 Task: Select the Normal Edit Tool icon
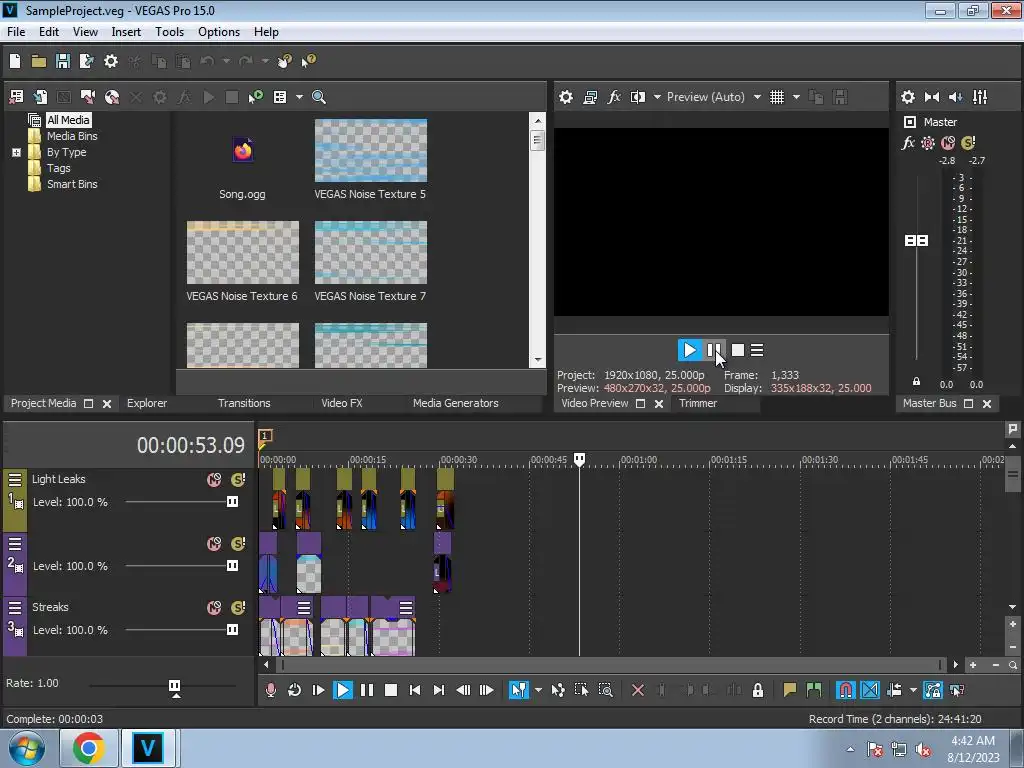click(519, 690)
